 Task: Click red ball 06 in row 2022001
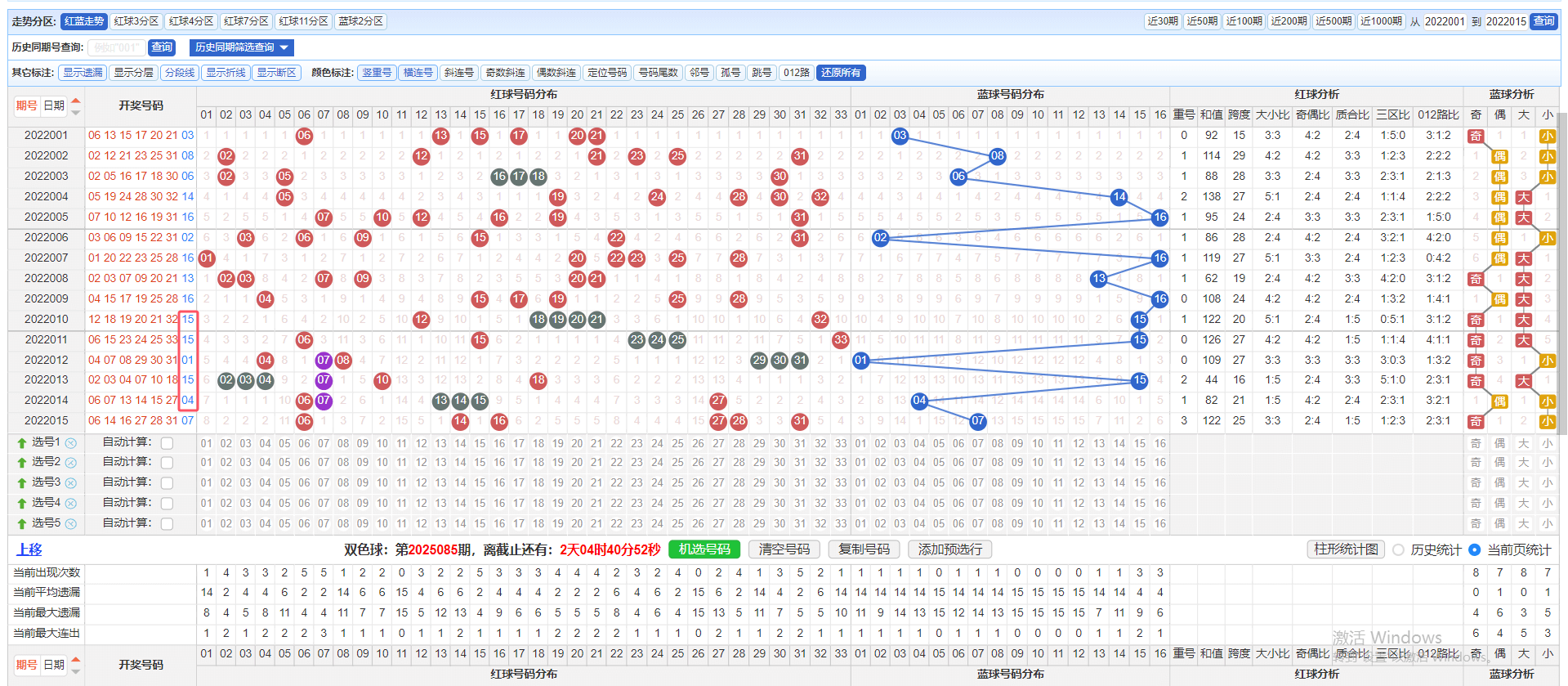coord(304,136)
